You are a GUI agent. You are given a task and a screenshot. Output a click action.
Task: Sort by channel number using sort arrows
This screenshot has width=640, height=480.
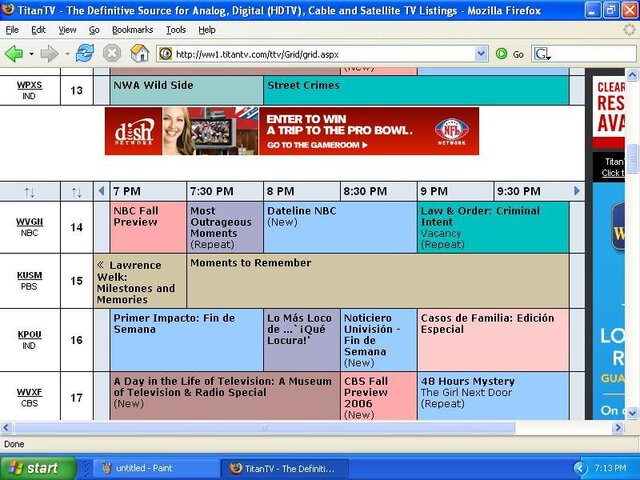coord(77,192)
